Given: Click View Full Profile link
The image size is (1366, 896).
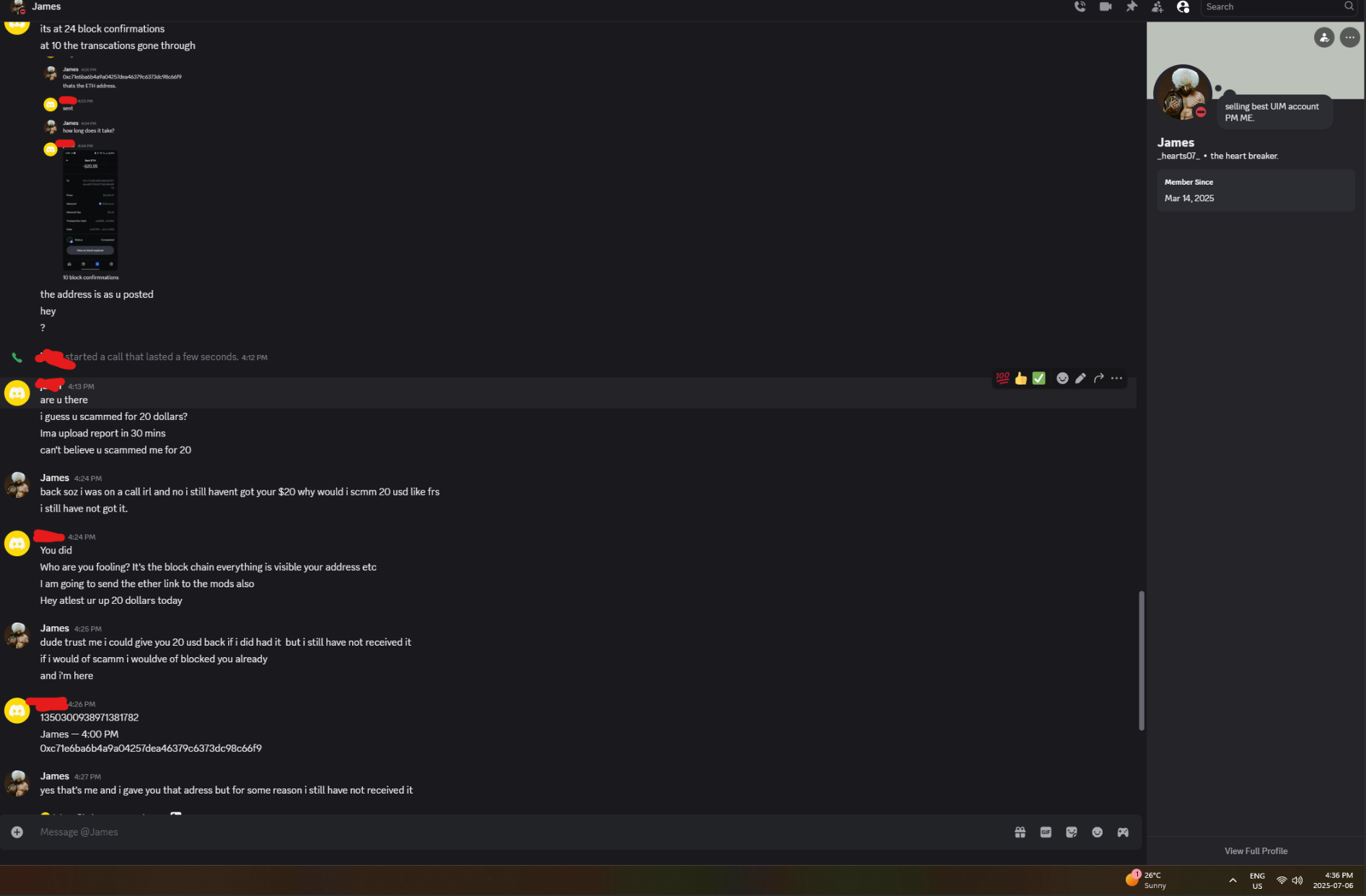Looking at the screenshot, I should point(1256,851).
